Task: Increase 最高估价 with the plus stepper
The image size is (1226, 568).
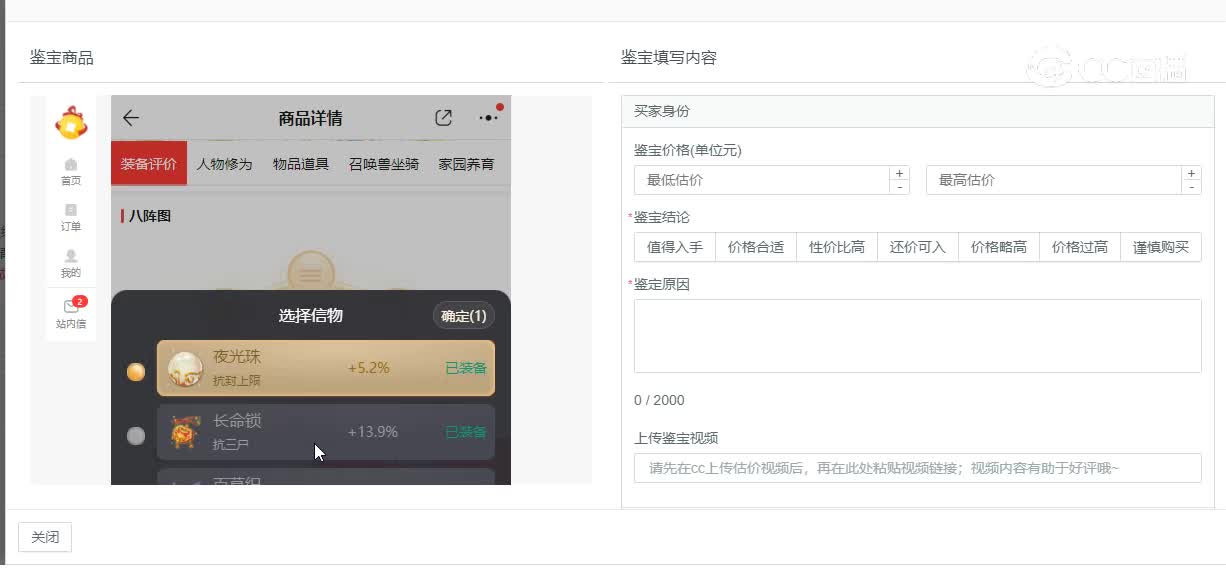Action: click(x=1192, y=173)
